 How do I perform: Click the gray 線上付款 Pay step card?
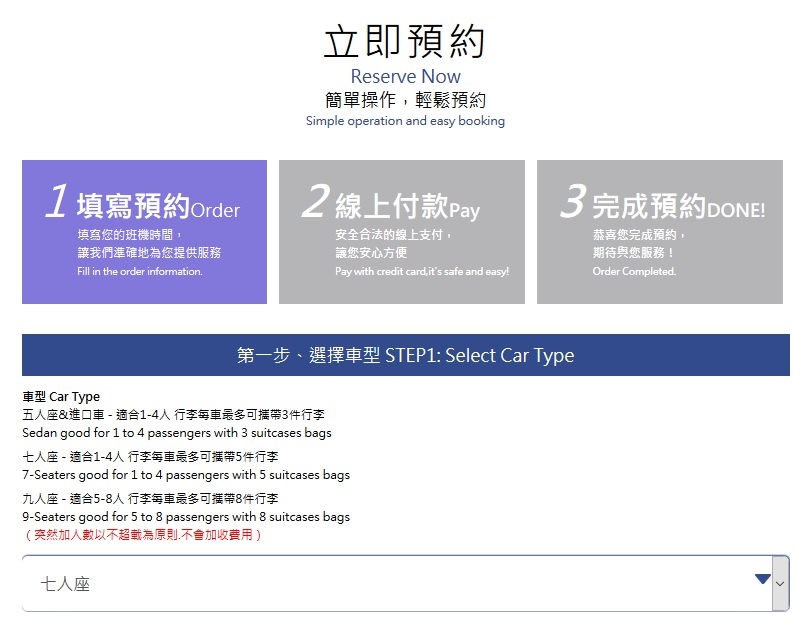[404, 232]
